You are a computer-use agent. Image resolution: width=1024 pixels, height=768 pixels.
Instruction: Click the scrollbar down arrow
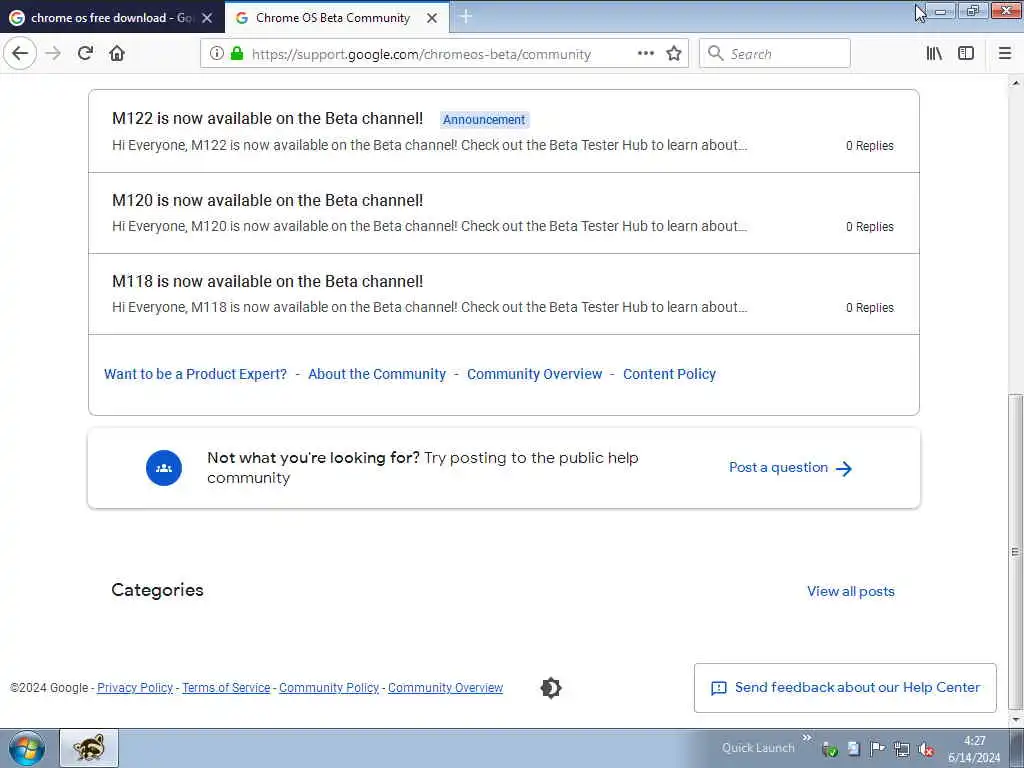pos(1016,718)
